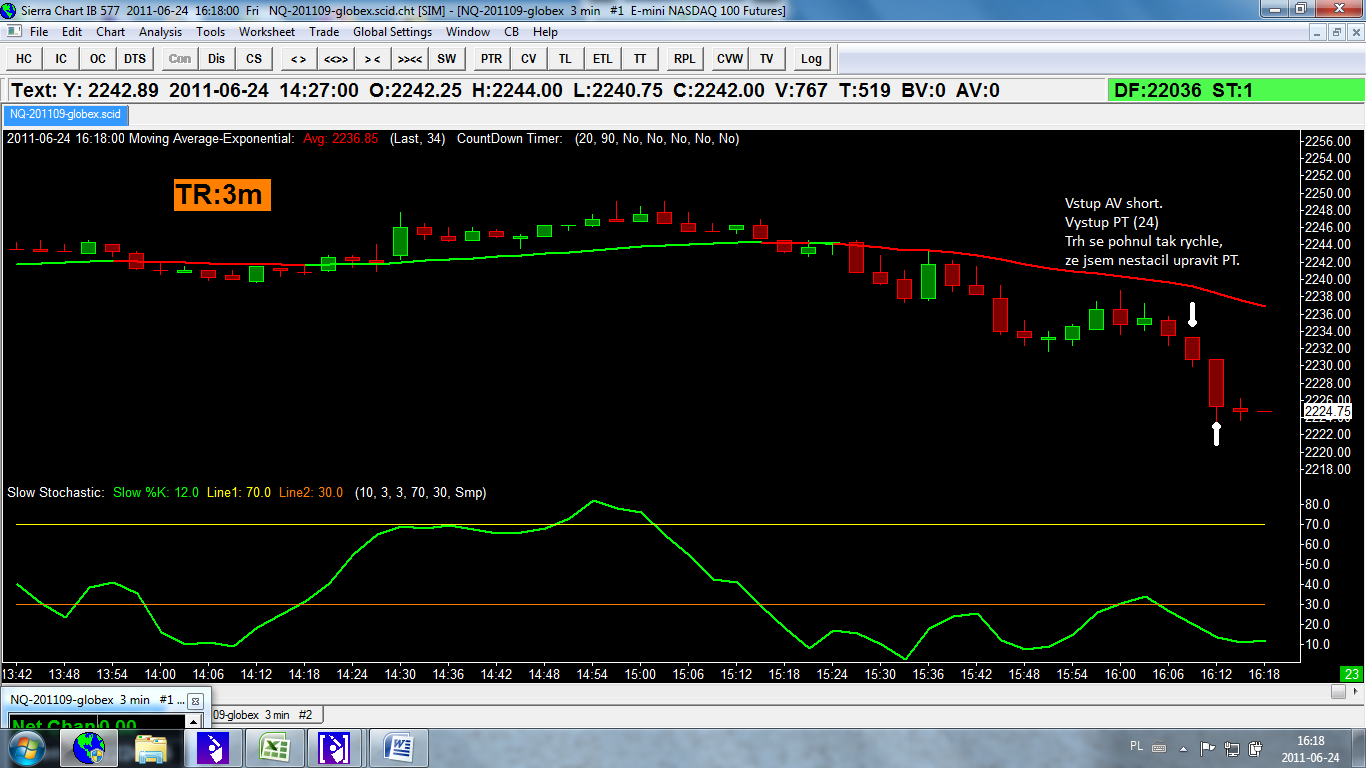Click the chart document icon beside File menu
This screenshot has height=768, width=1366.
pos(13,32)
